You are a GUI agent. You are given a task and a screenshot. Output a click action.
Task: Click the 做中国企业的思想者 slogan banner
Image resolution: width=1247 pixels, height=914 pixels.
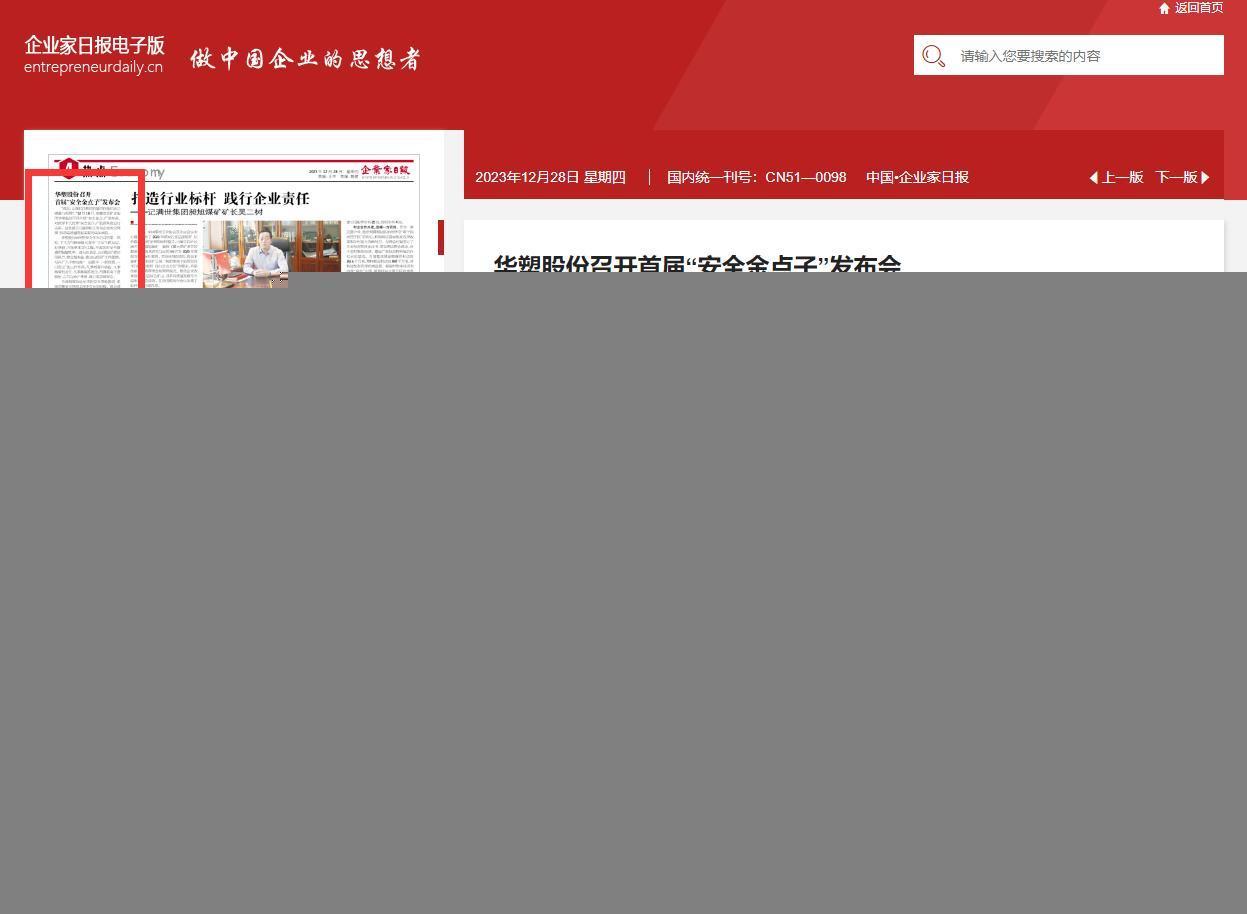coord(305,59)
